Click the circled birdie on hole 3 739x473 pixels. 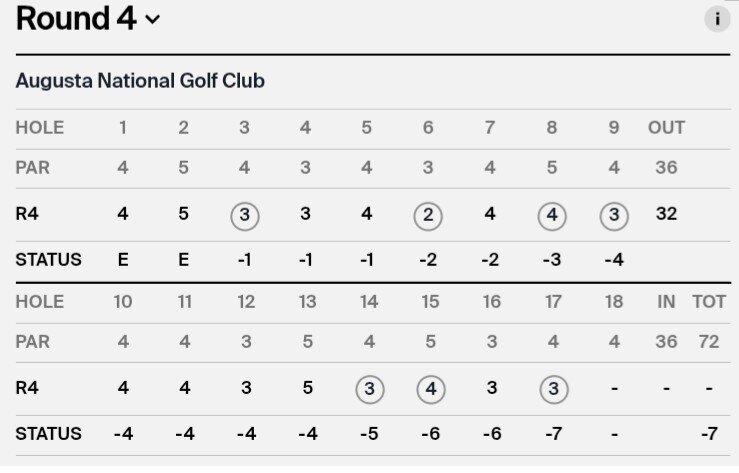[245, 216]
